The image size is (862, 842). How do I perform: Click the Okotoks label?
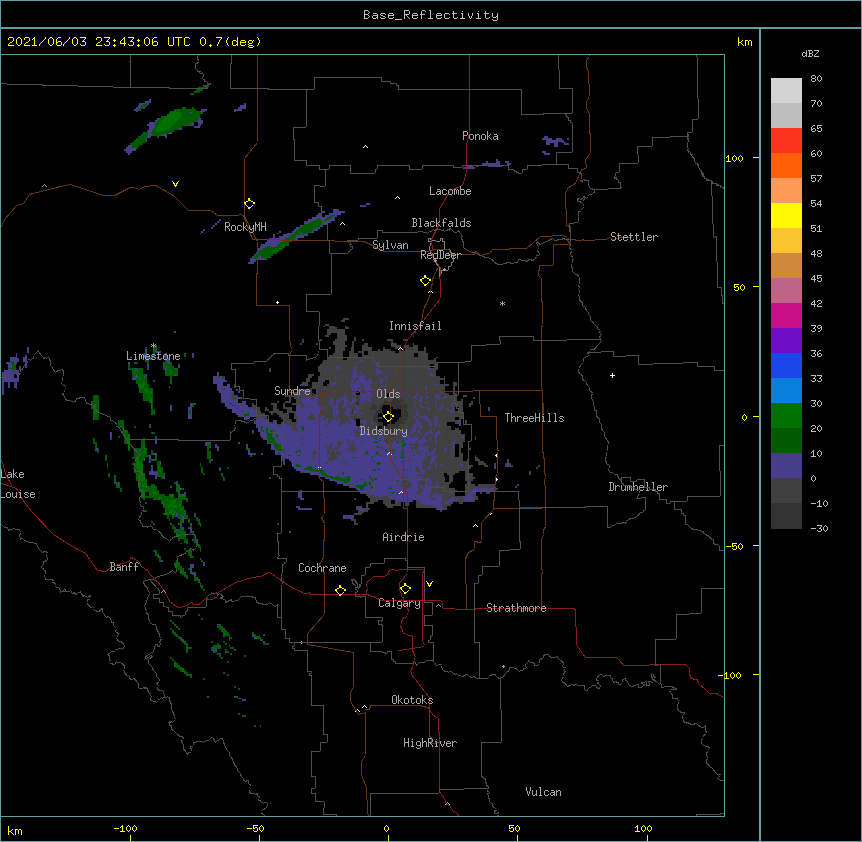point(412,700)
